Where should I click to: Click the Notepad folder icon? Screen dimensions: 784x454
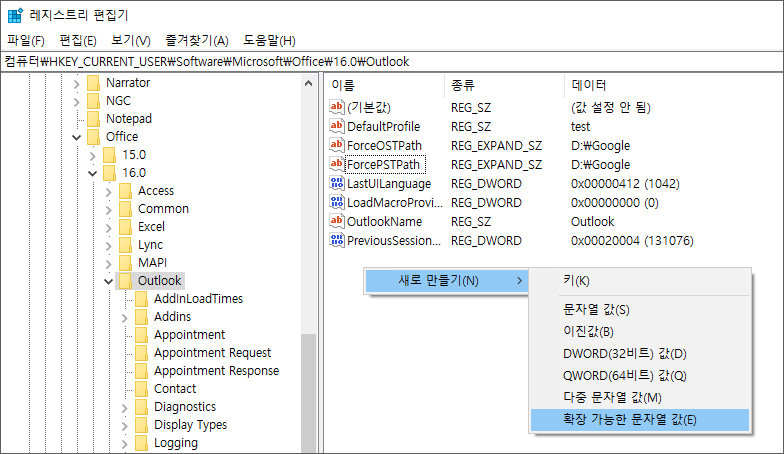[94, 119]
